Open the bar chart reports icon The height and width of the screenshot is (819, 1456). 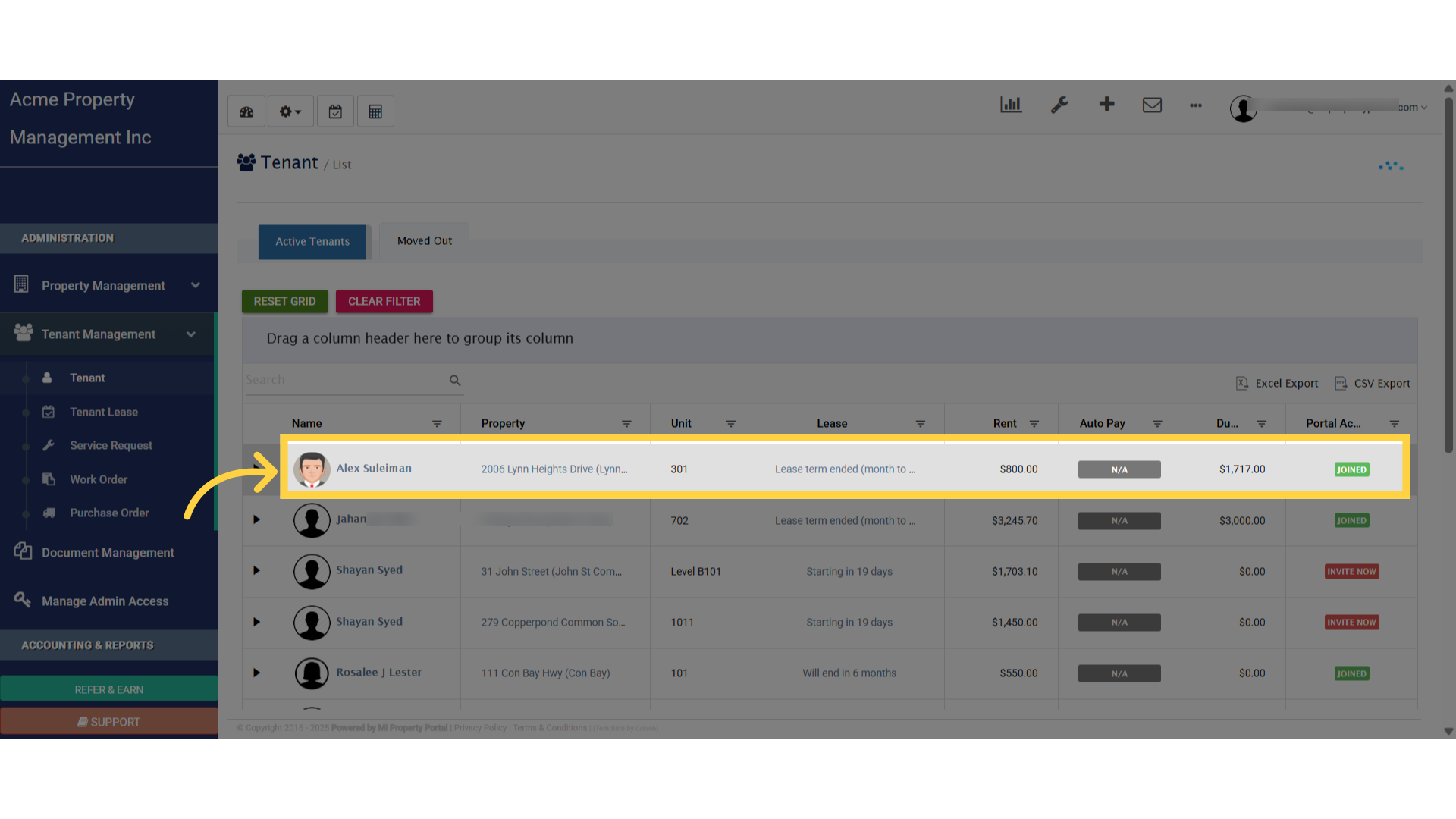[1011, 105]
